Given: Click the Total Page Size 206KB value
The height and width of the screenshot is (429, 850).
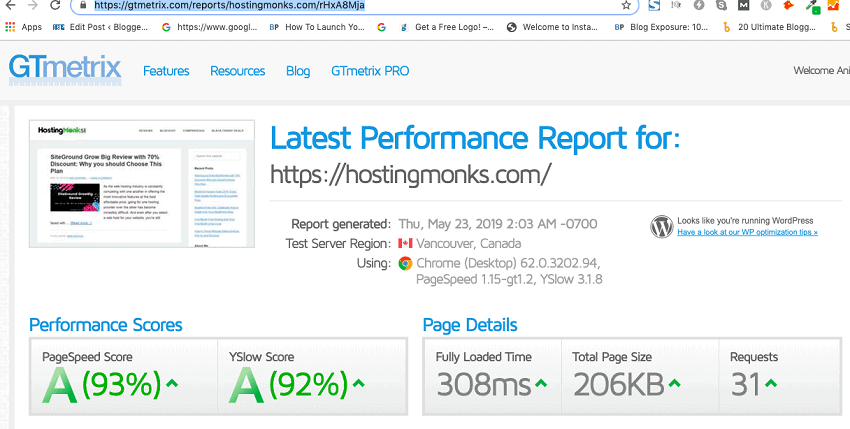Looking at the screenshot, I should pos(619,385).
